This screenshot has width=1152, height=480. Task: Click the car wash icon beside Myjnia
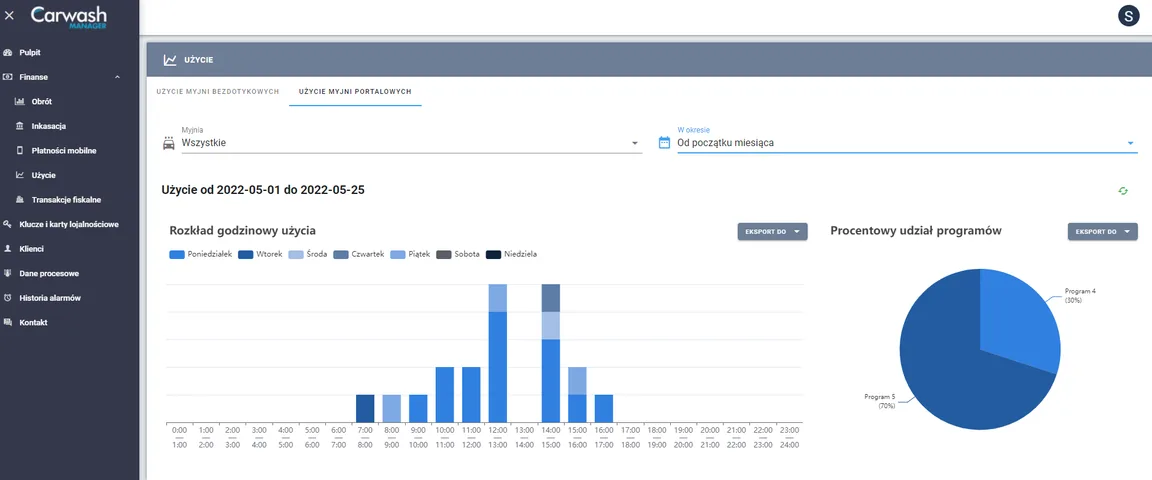169,143
